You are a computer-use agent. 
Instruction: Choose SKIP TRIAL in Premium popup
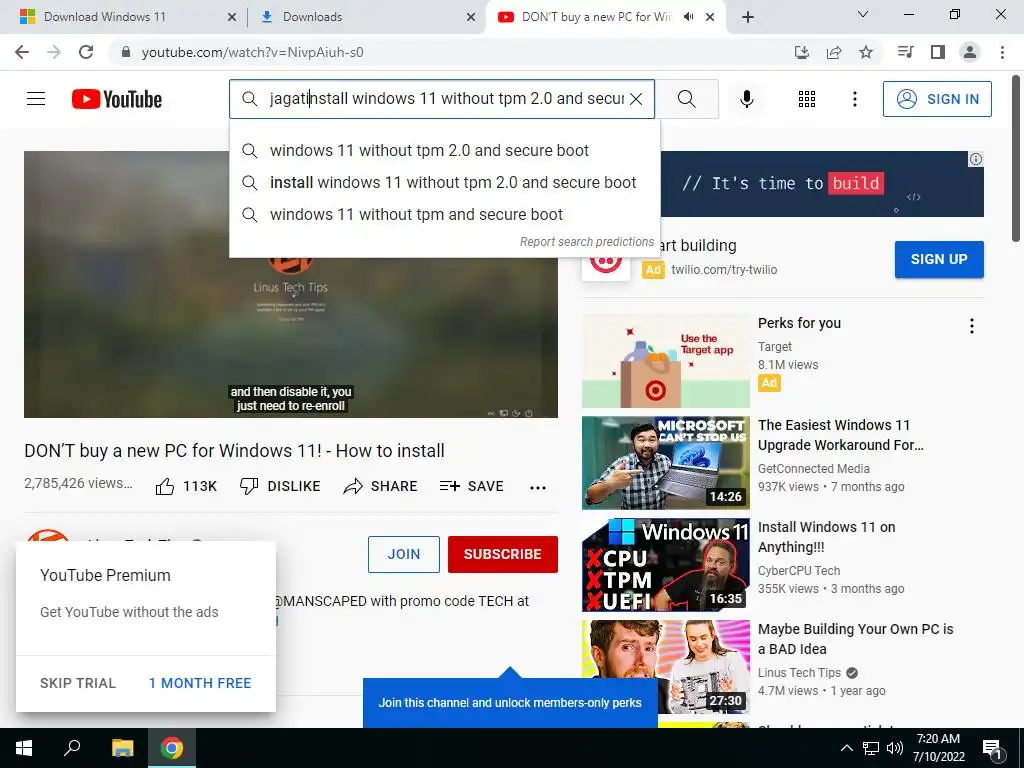point(78,683)
